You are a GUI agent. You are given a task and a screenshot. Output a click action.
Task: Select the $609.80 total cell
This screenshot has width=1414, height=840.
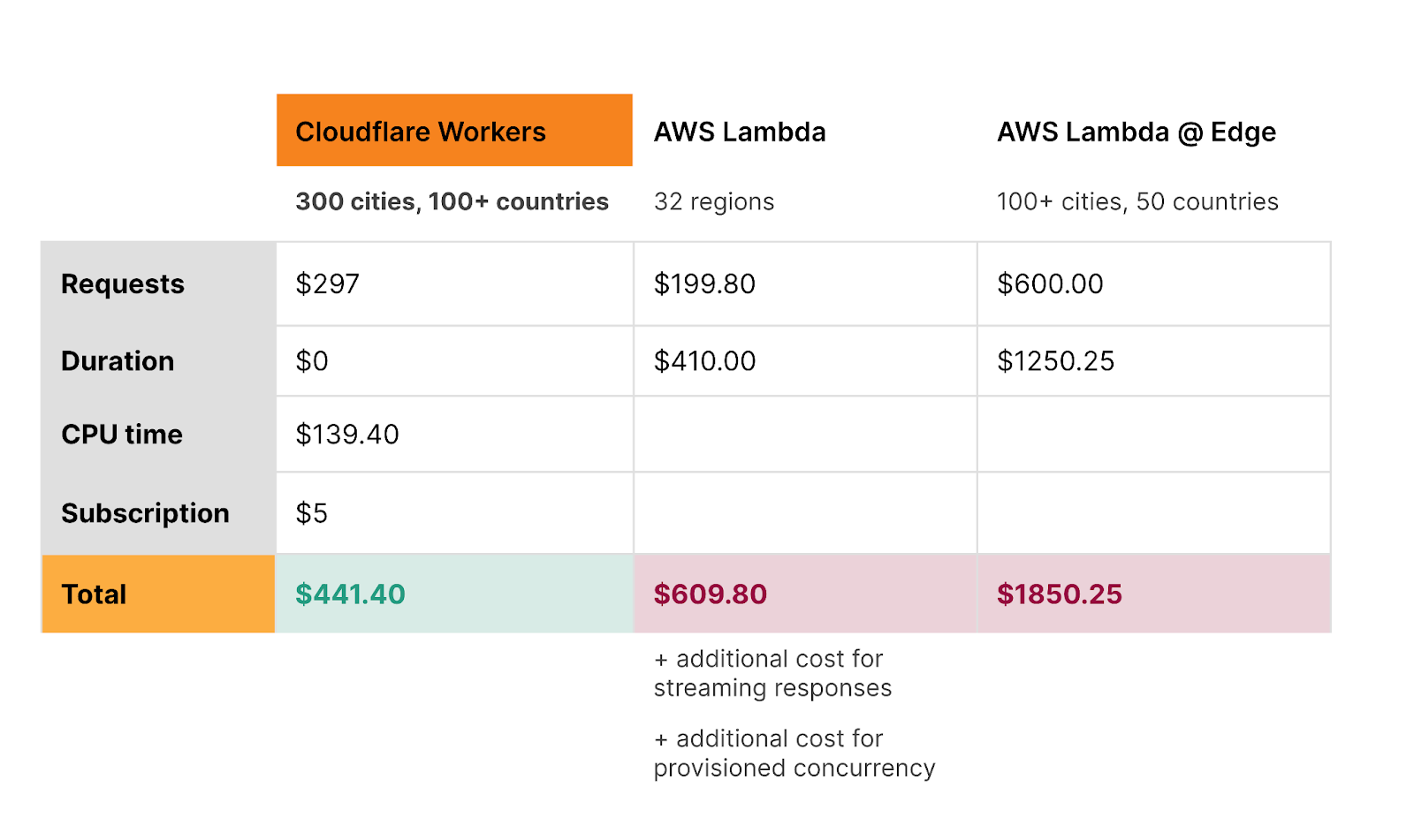click(710, 594)
